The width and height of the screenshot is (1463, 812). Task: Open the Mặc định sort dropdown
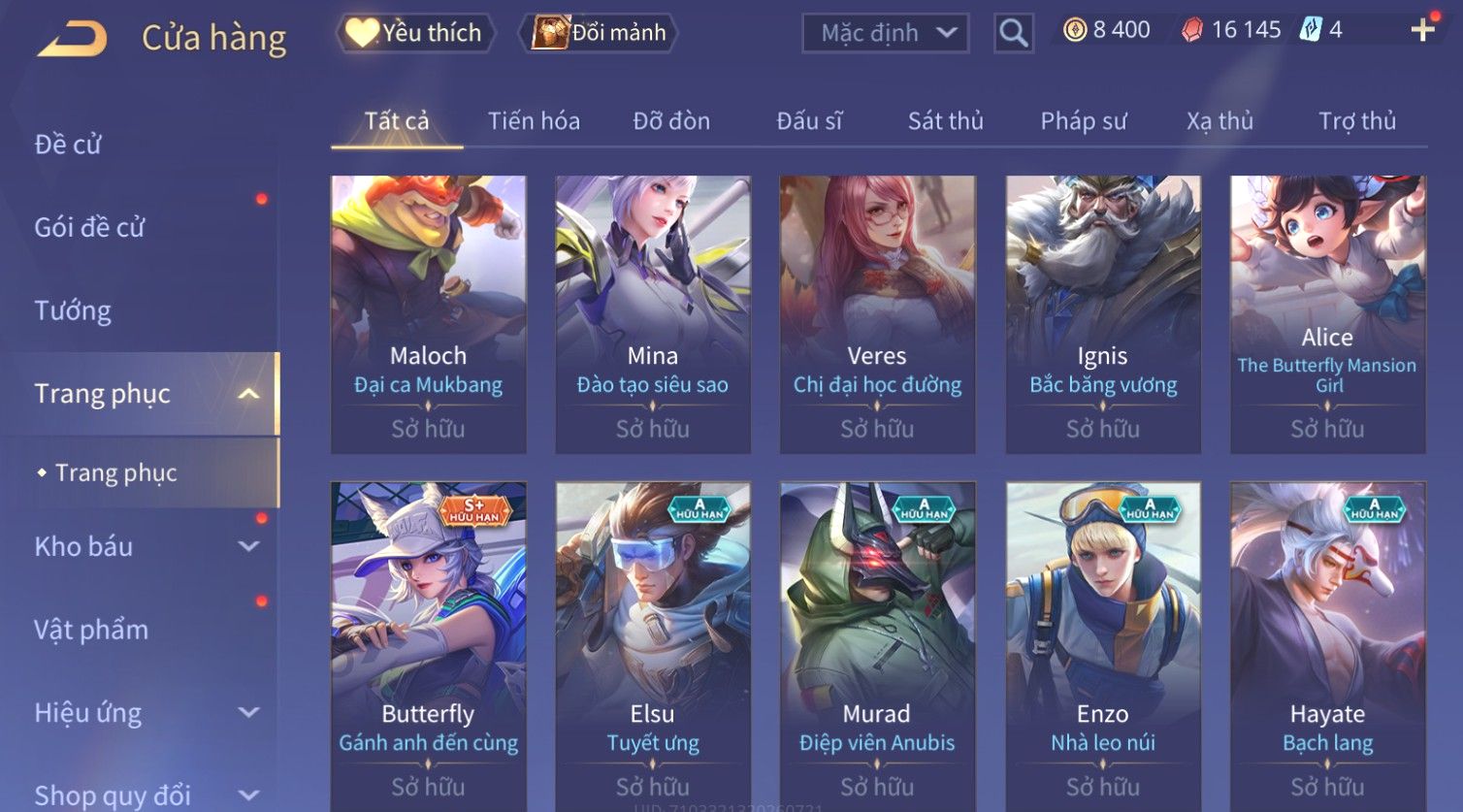pos(886,33)
